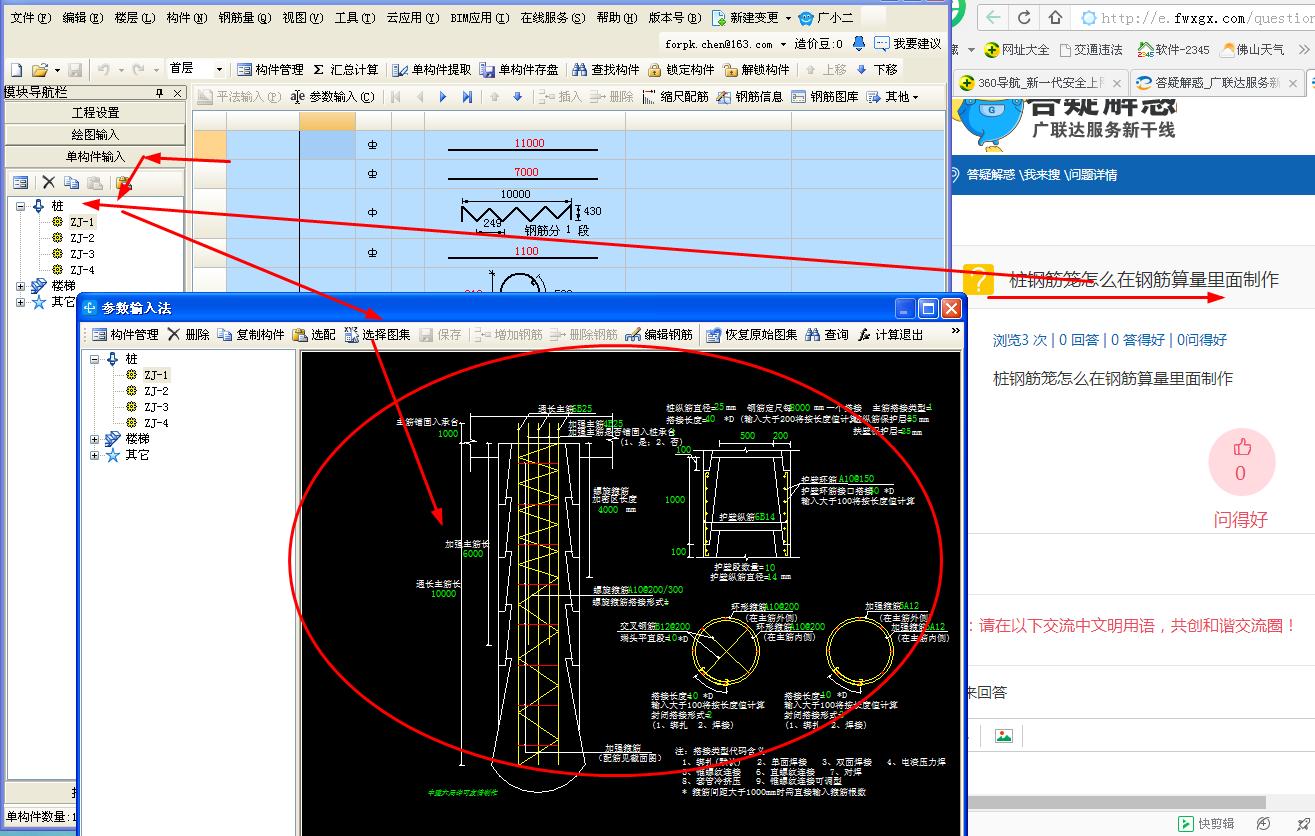Click delete X icon in navigation panel

48,183
